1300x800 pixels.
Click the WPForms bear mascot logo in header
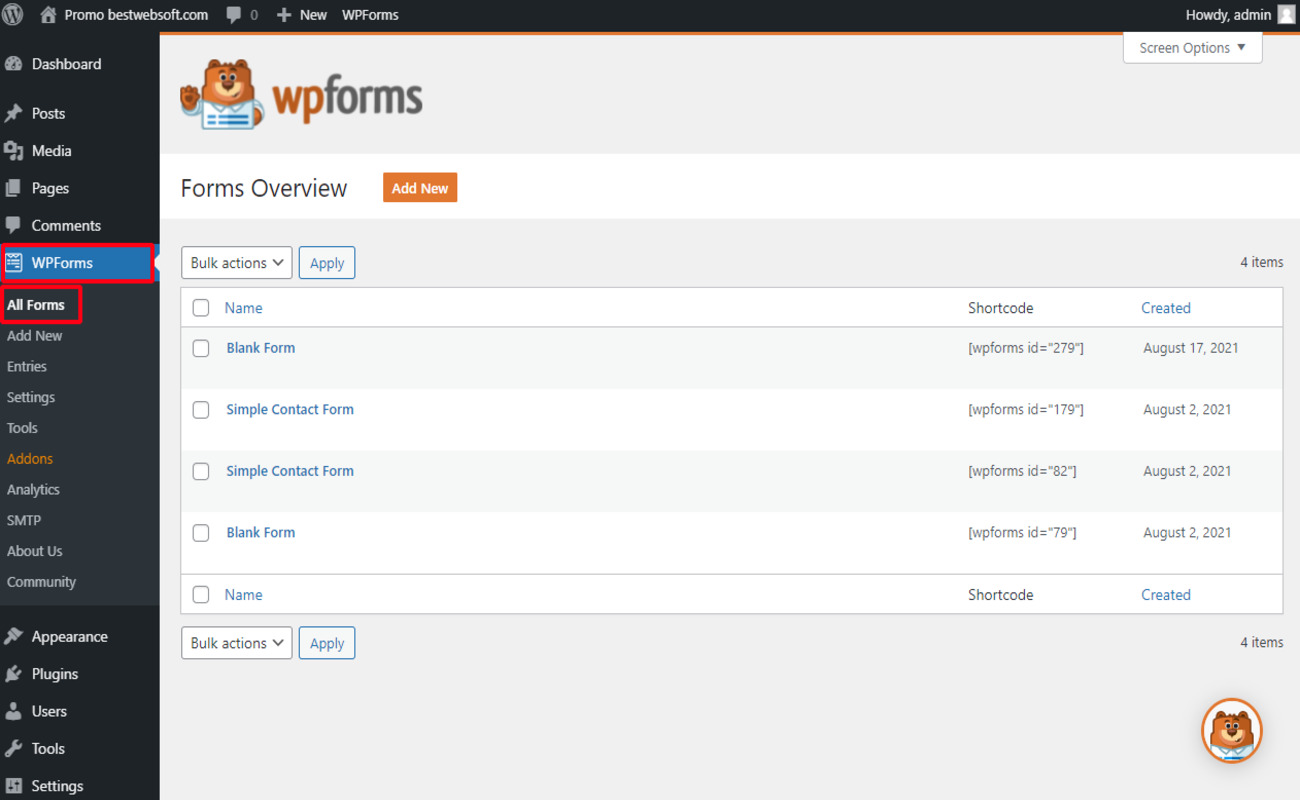[222, 94]
